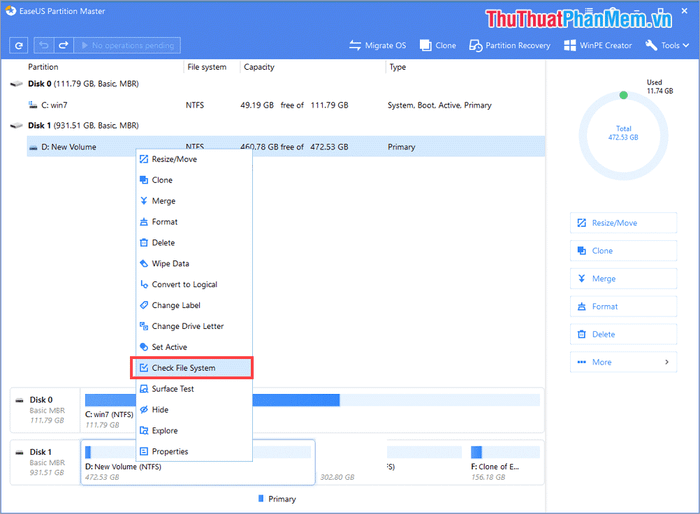Open Partition Recovery tool
This screenshot has width=700, height=514.
[x=509, y=45]
